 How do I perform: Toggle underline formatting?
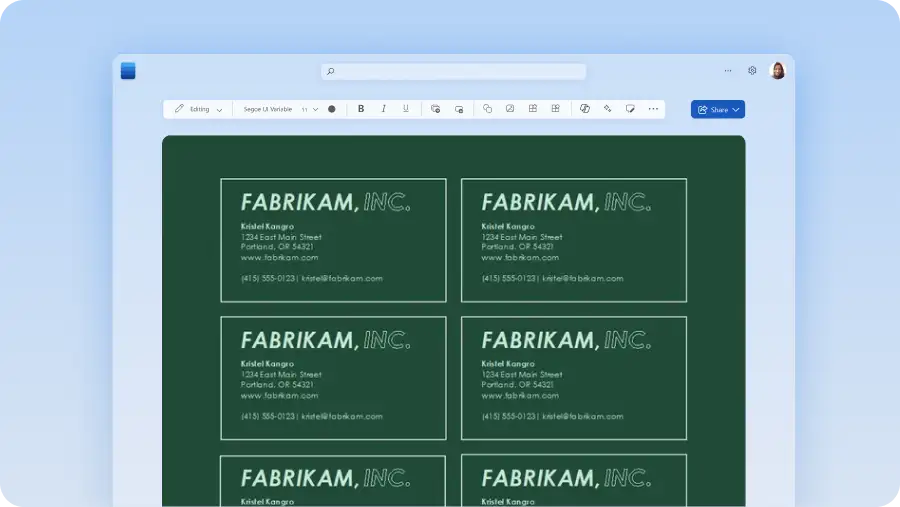click(x=405, y=109)
